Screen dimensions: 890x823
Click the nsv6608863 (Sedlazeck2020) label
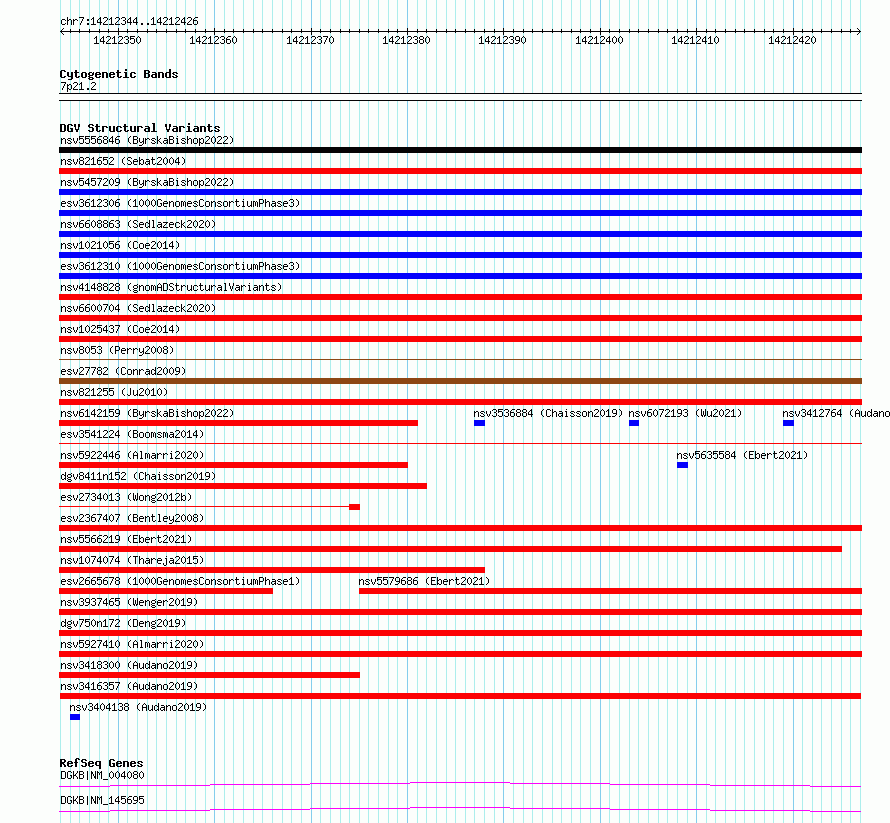138,224
